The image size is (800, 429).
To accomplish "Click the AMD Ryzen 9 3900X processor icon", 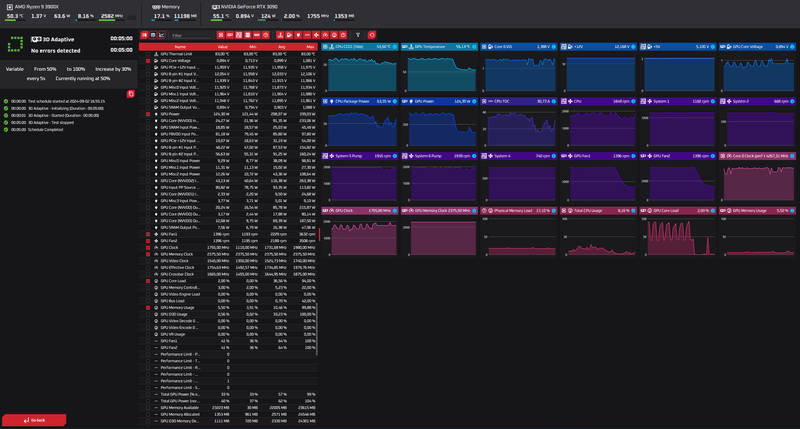I will 9,7.
